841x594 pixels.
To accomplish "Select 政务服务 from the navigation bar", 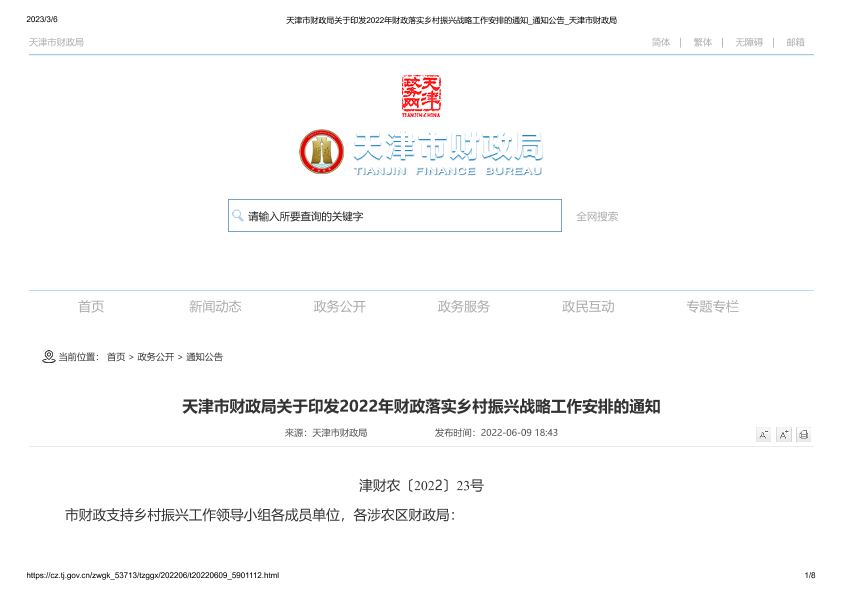I will pos(464,307).
